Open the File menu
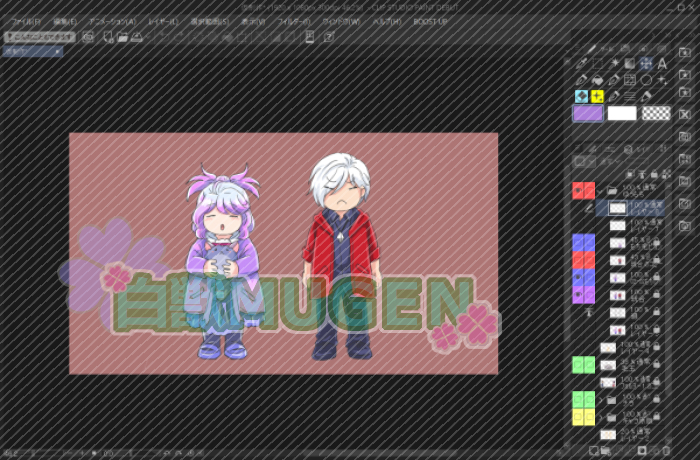Image resolution: width=700 pixels, height=460 pixels. tap(26, 20)
